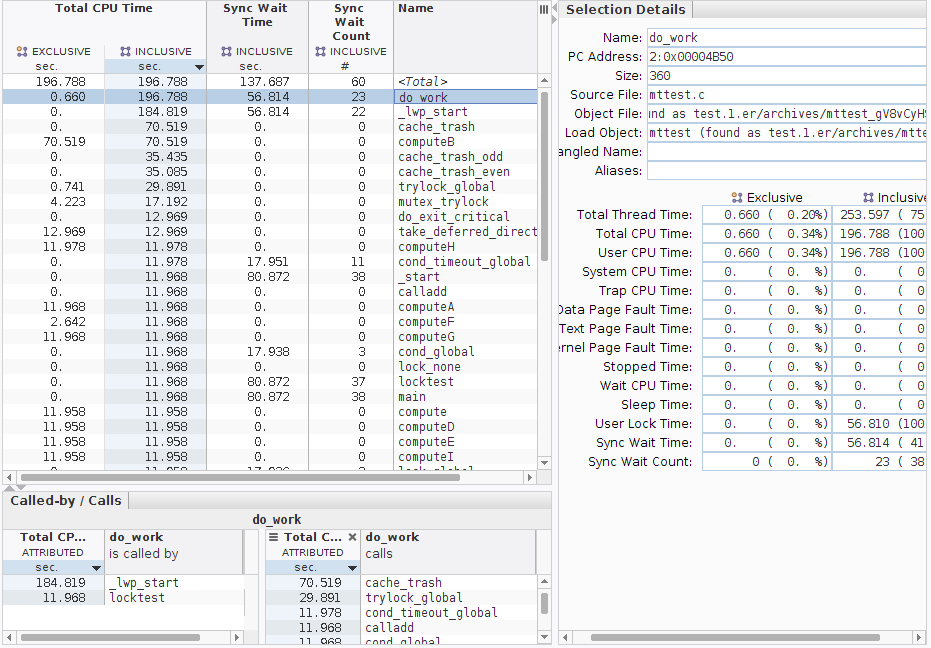The image size is (931, 648).
Task: Click the Inclusive Total CPU Time metric icon
Action: click(125, 52)
